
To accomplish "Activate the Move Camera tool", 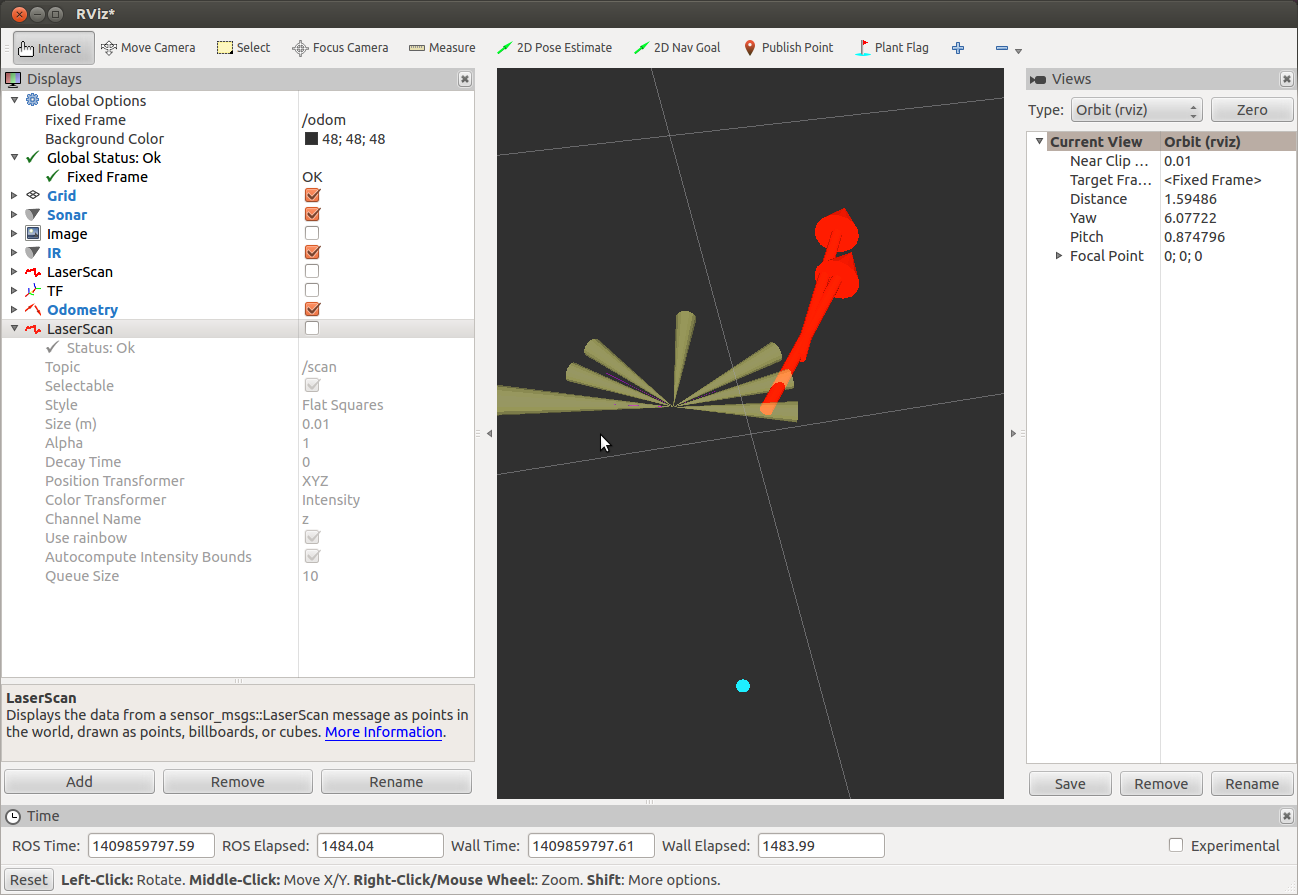I will (148, 48).
